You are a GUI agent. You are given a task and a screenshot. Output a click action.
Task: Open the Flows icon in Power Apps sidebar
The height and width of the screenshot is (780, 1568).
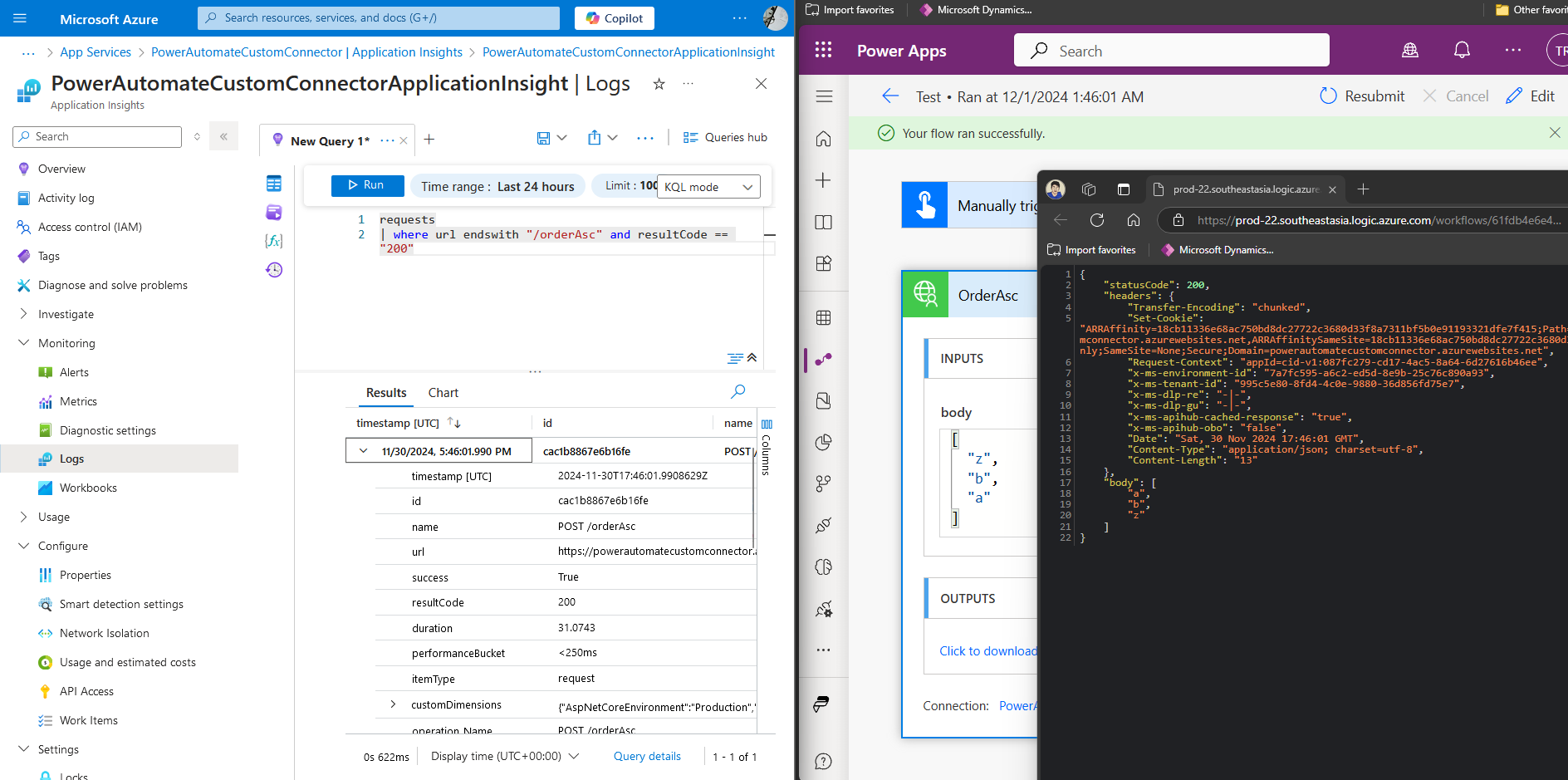[823, 359]
